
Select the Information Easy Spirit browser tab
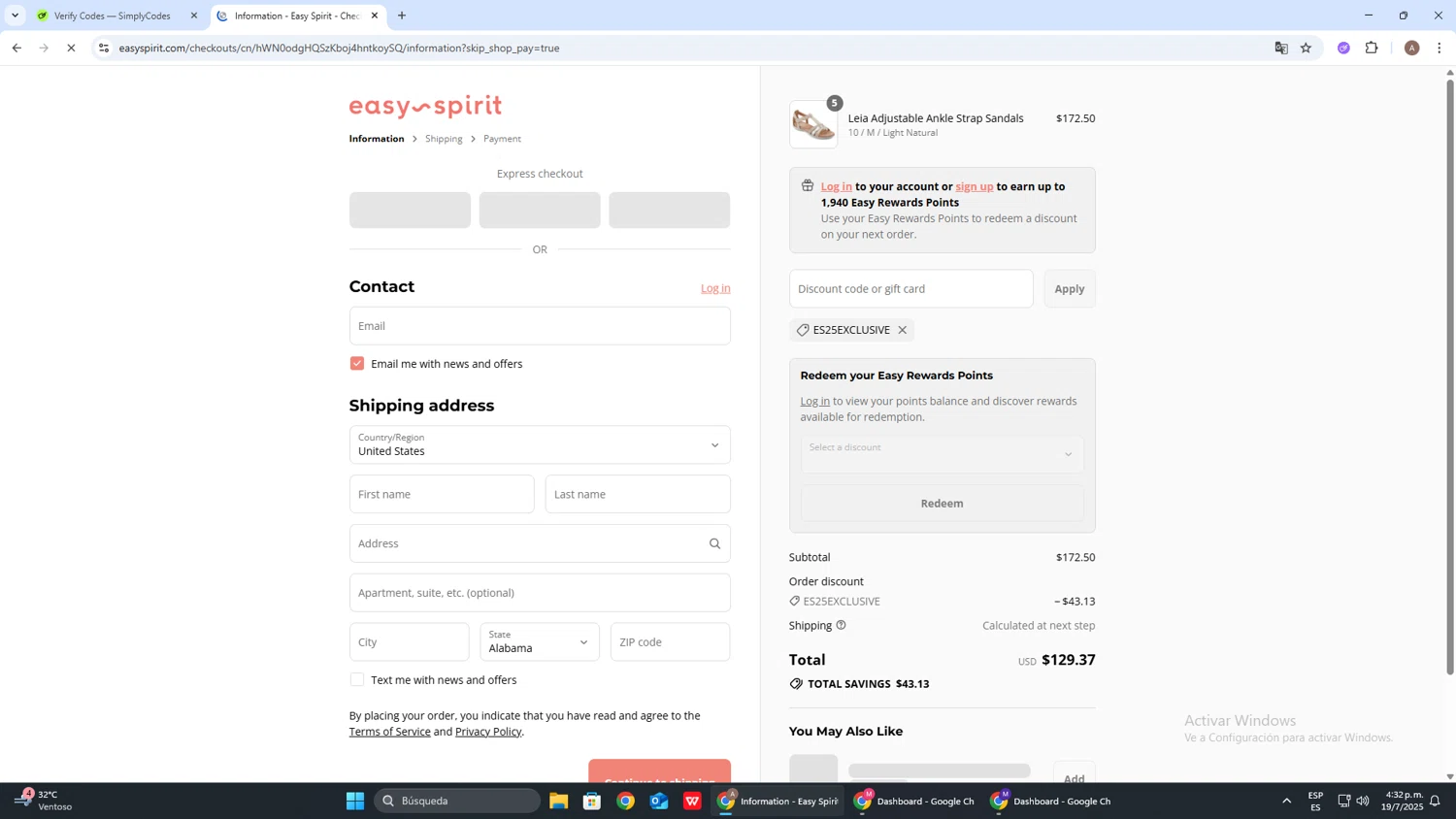296,16
